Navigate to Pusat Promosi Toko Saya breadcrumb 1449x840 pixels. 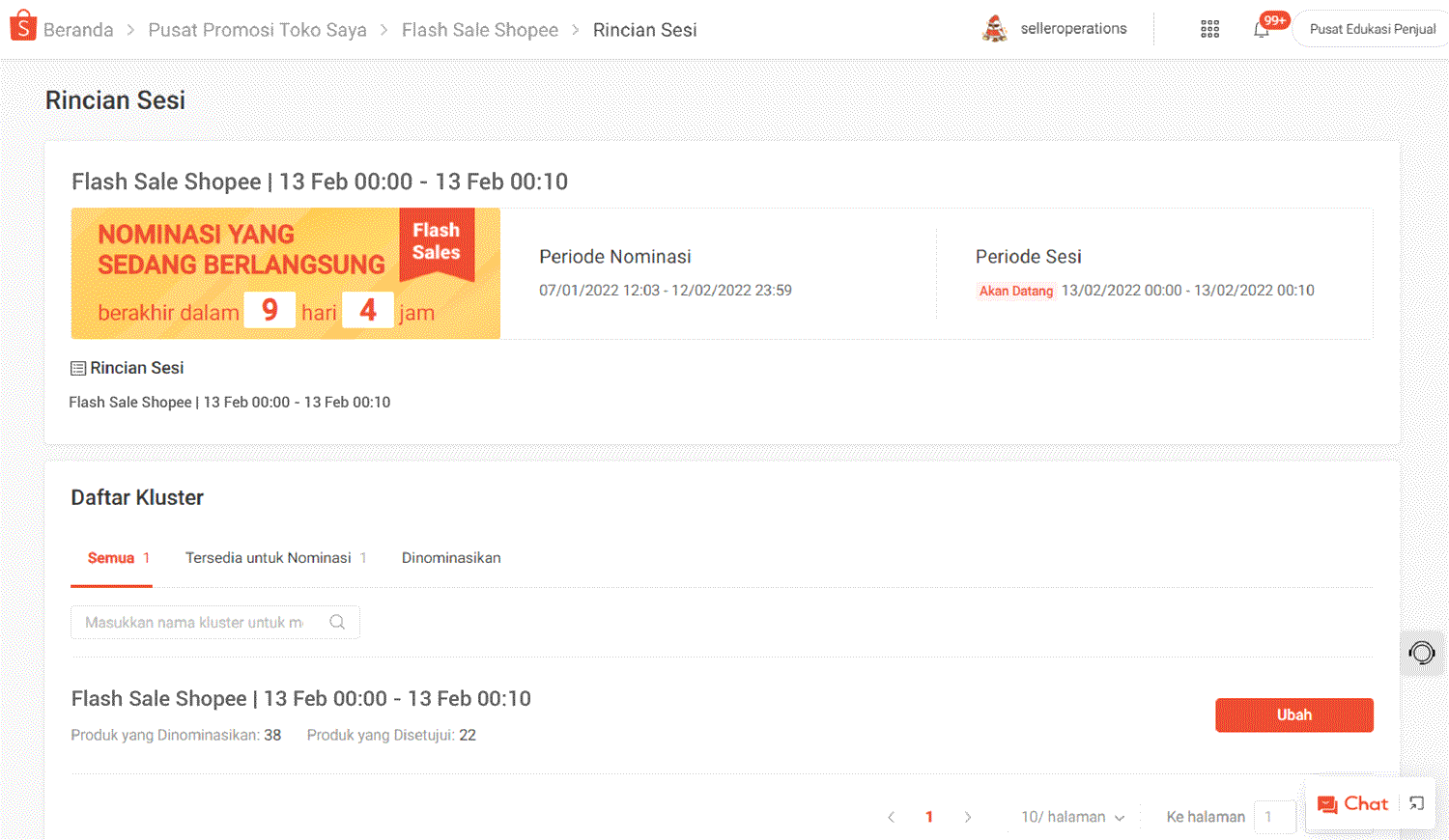pyautogui.click(x=257, y=30)
